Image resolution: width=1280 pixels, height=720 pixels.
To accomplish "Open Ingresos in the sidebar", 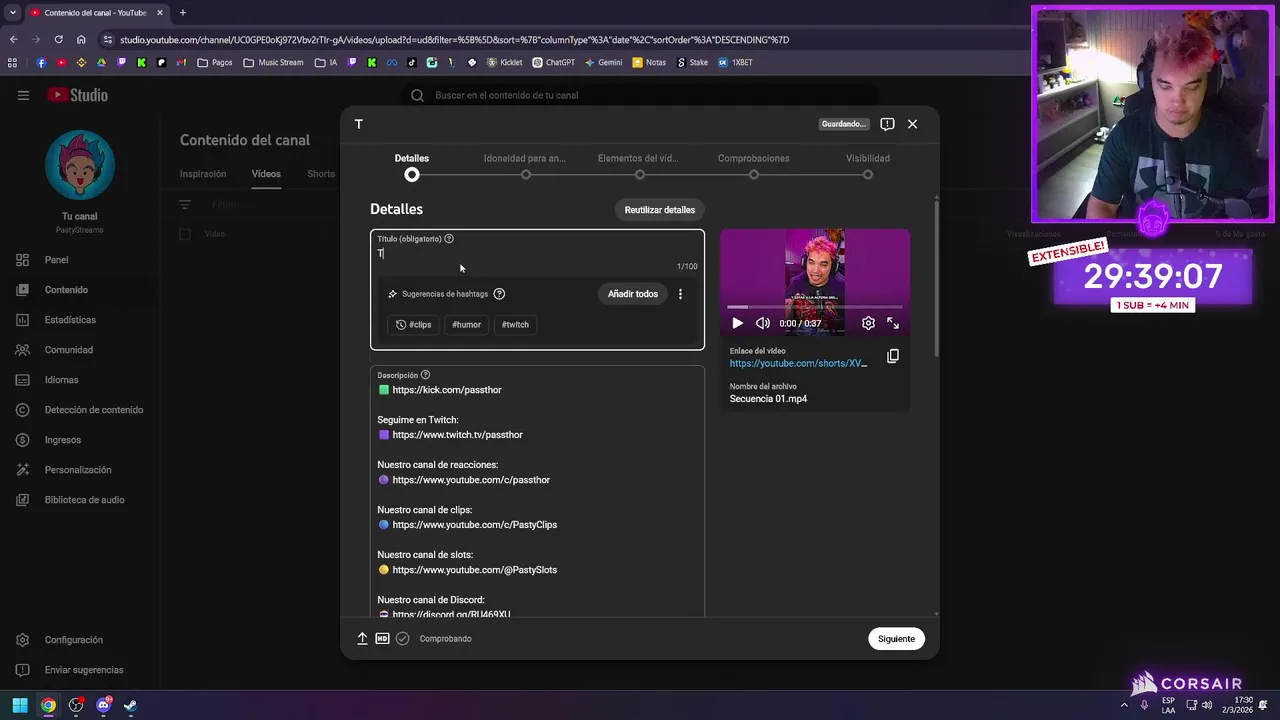I will [80, 440].
